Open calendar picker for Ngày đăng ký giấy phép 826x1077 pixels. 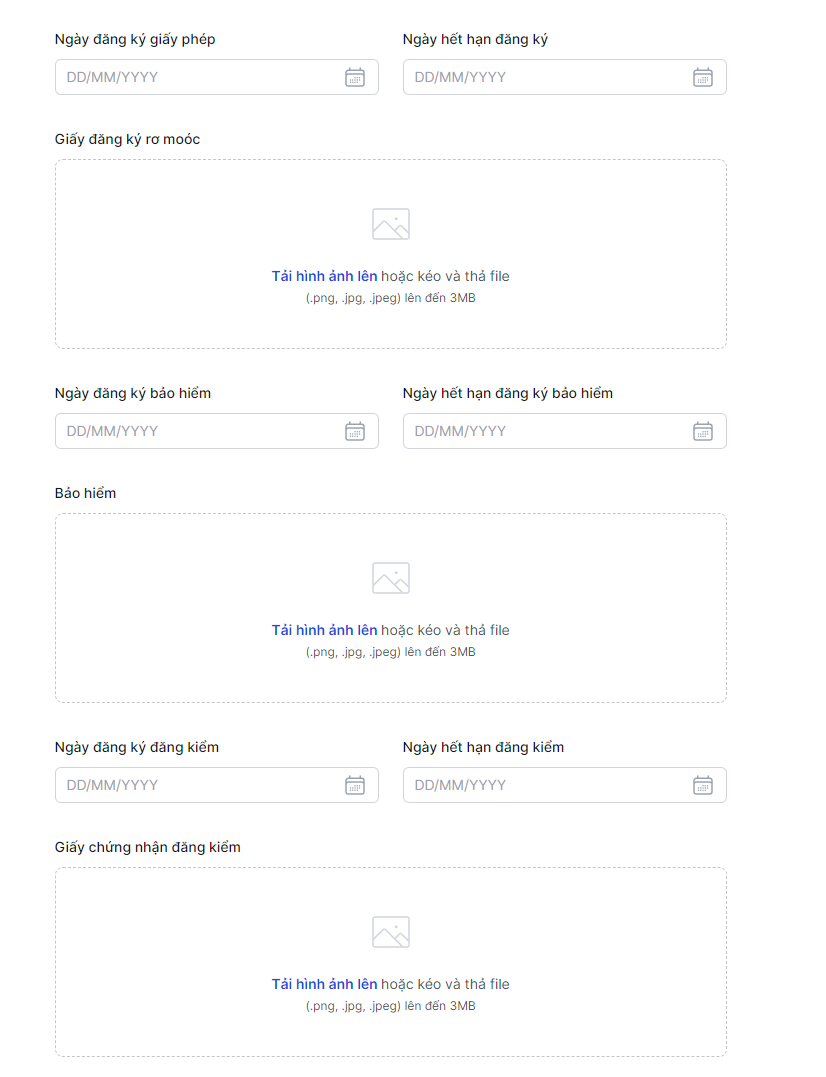pos(355,77)
